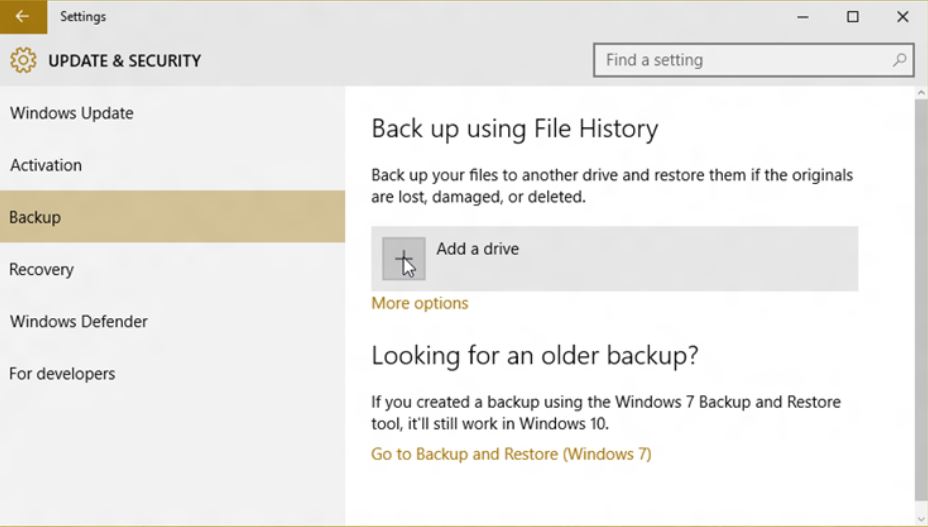Screen dimensions: 928x527
Task: Click the magnifier icon in search box
Action: (900, 60)
